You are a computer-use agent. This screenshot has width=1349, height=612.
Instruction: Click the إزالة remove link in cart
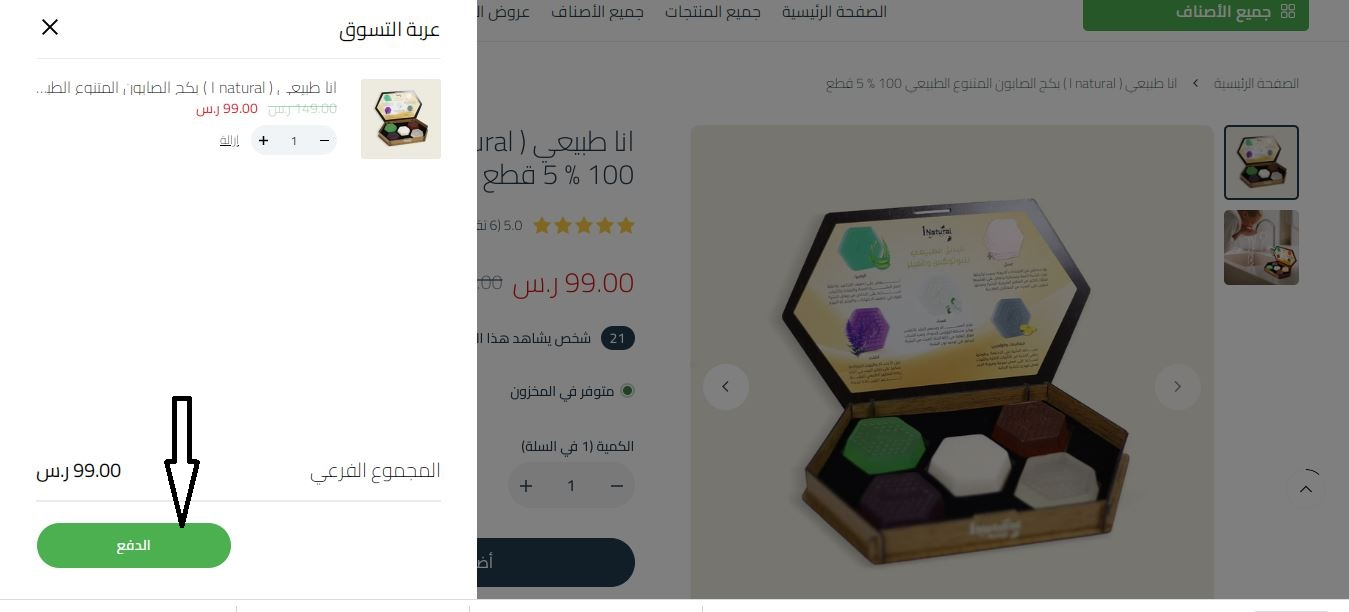coord(230,141)
